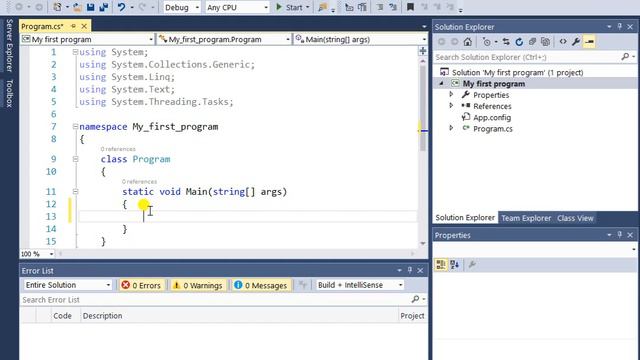Viewport: 640px width, 360px height.
Task: Select the Solution Explorer bottom tab
Action: point(465,218)
